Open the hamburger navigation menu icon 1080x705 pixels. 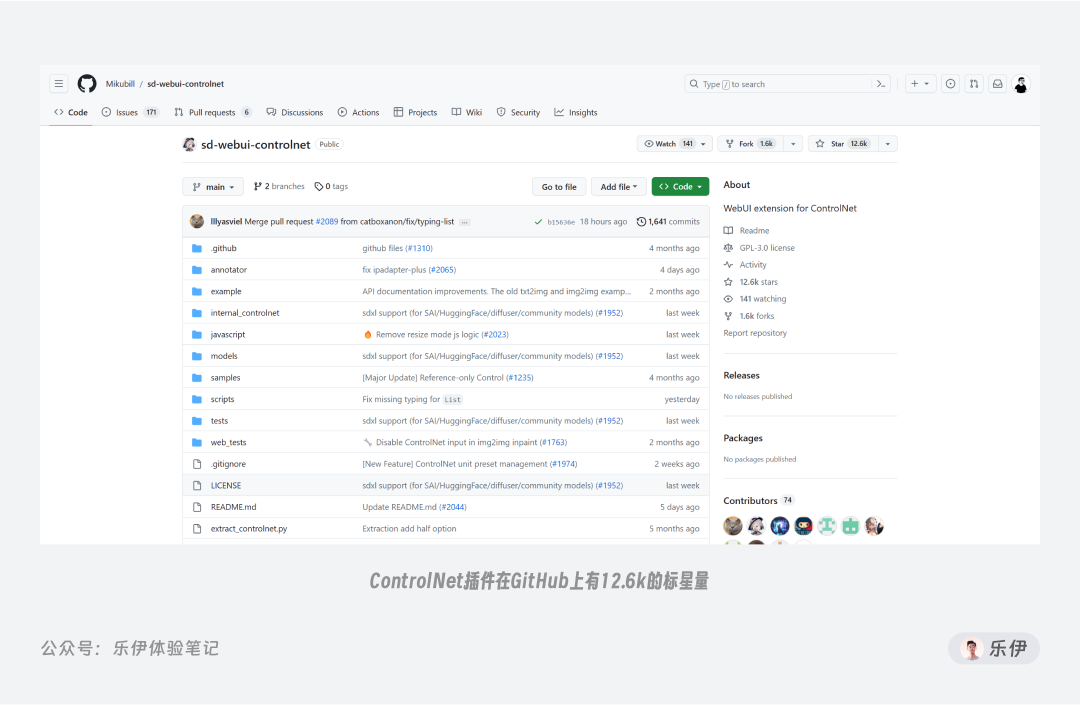pos(58,83)
